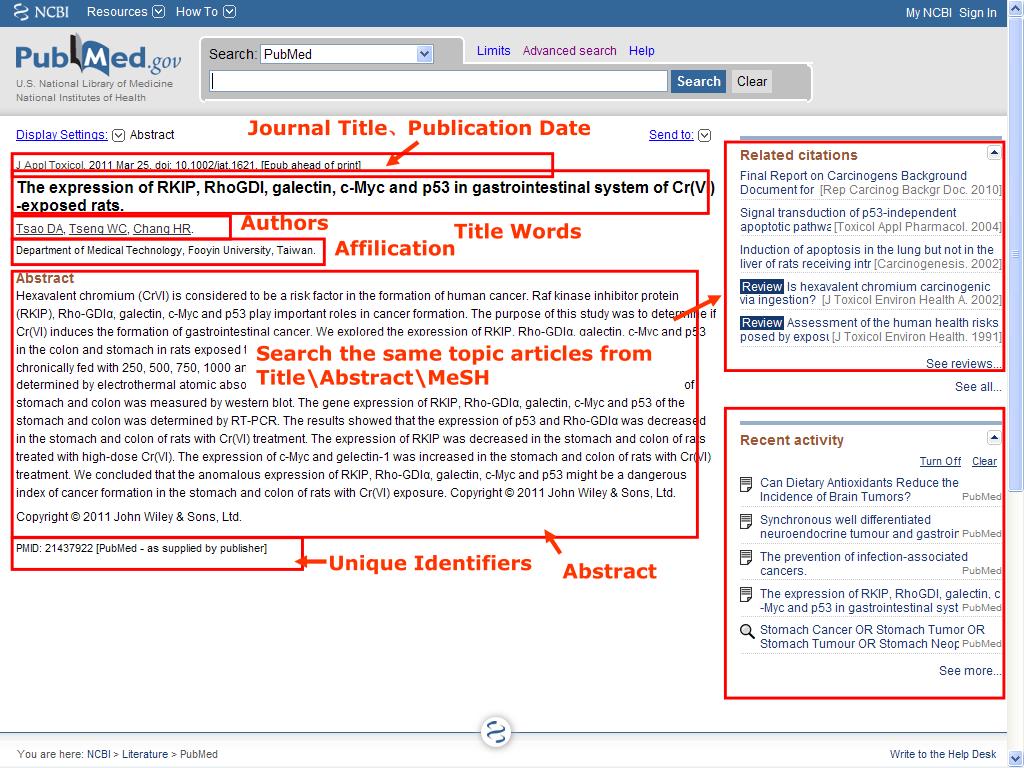Image resolution: width=1024 pixels, height=768 pixels.
Task: Click PubMed in the breadcrumb trail
Action: [199, 754]
